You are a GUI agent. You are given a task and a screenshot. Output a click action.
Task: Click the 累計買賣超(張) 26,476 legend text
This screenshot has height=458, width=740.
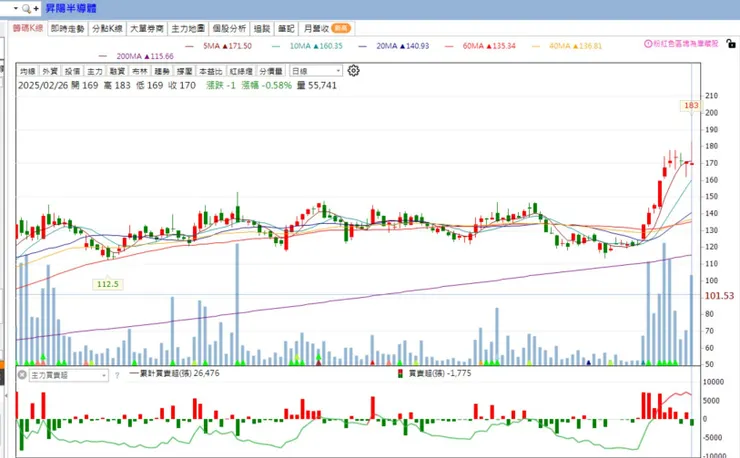[x=180, y=373]
